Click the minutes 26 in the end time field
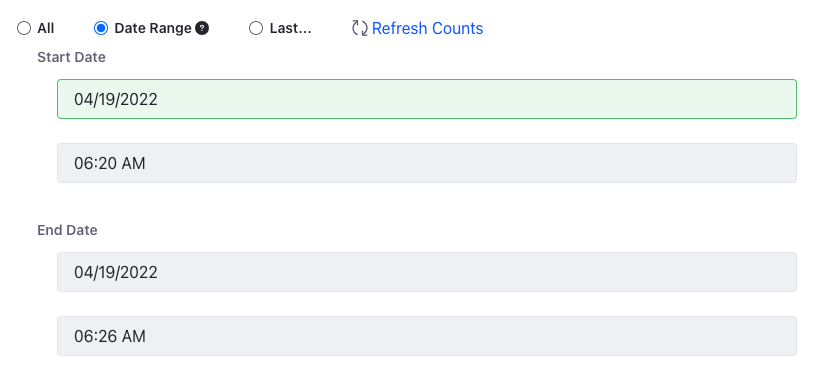Viewport: 819px width, 389px height. (x=108, y=336)
